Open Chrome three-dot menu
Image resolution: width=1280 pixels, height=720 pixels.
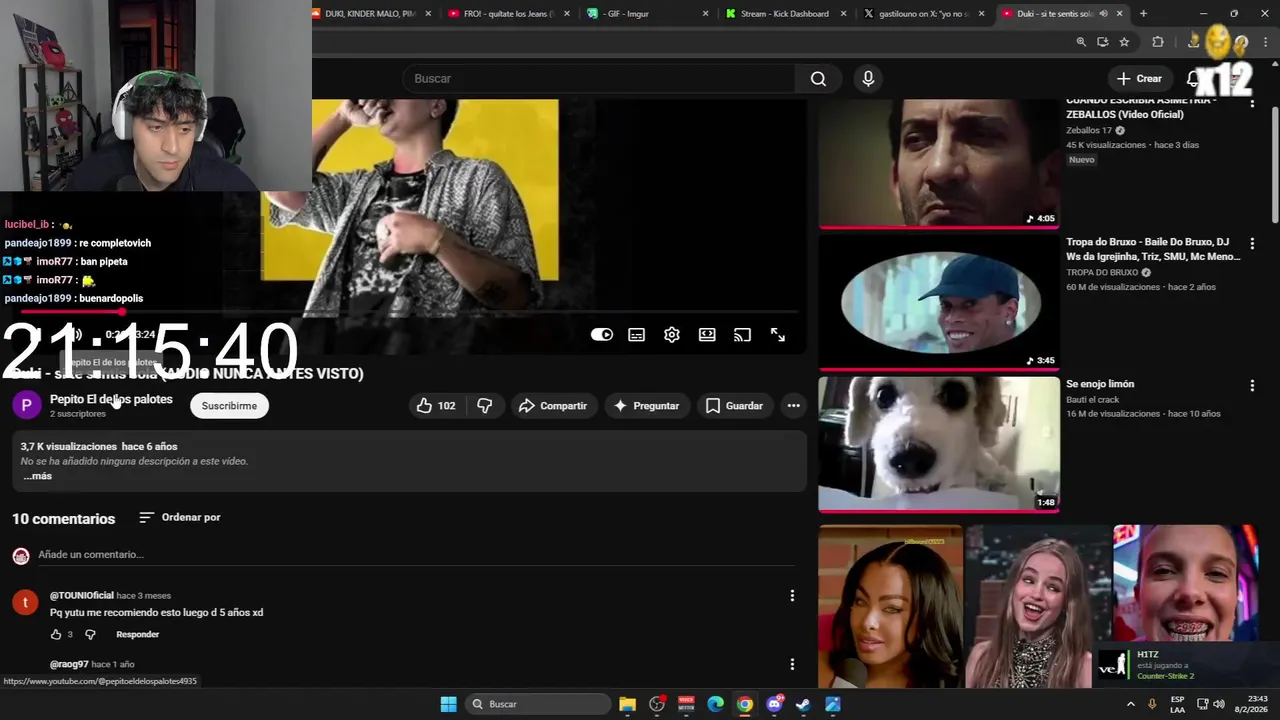coord(1264,42)
